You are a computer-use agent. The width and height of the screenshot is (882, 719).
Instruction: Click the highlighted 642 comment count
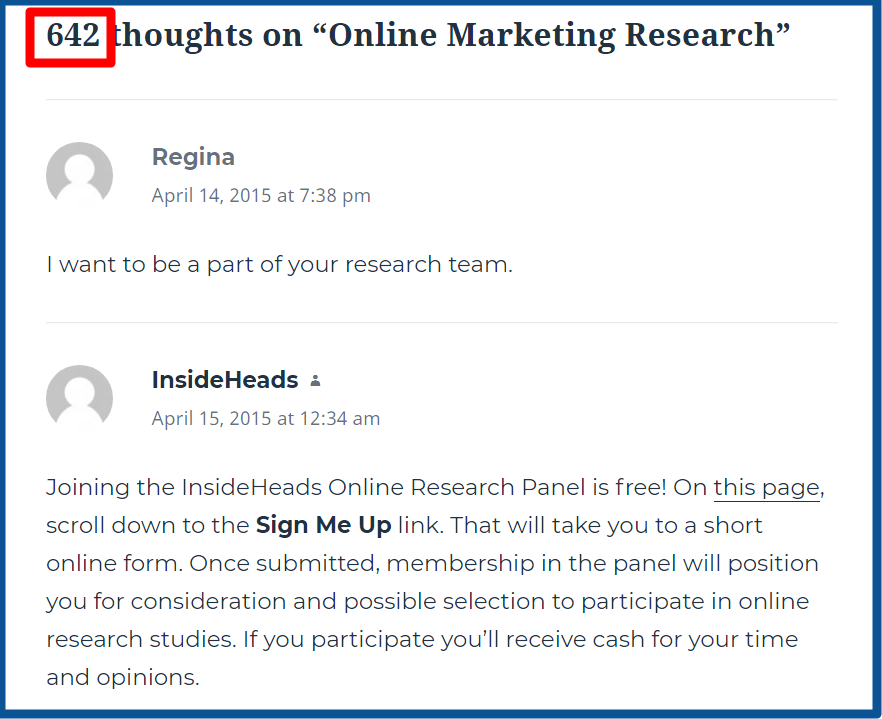[x=73, y=35]
